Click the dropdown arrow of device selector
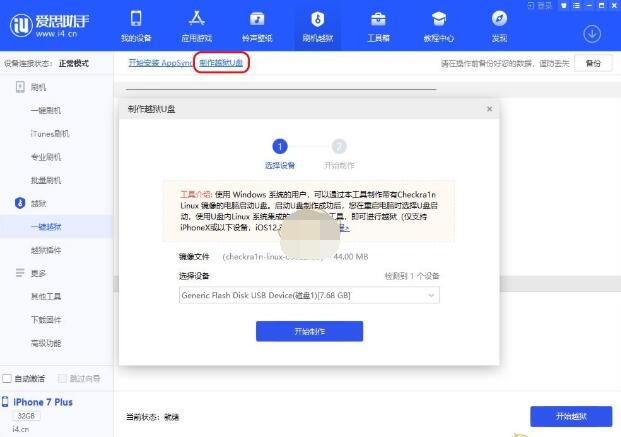This screenshot has width=621, height=437. [x=431, y=295]
